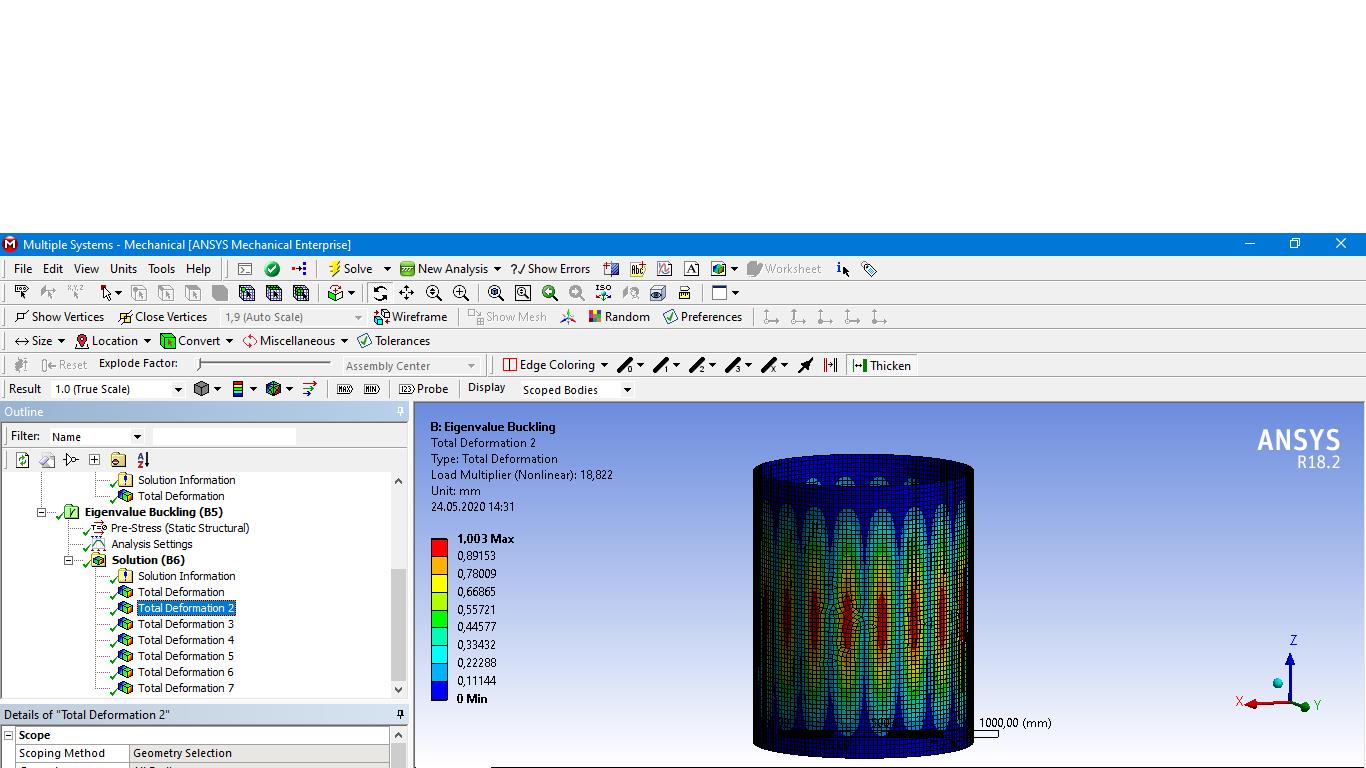Collapse the Eigenvalue Buckling (B5) tree node
1366x768 pixels.
pos(42,512)
